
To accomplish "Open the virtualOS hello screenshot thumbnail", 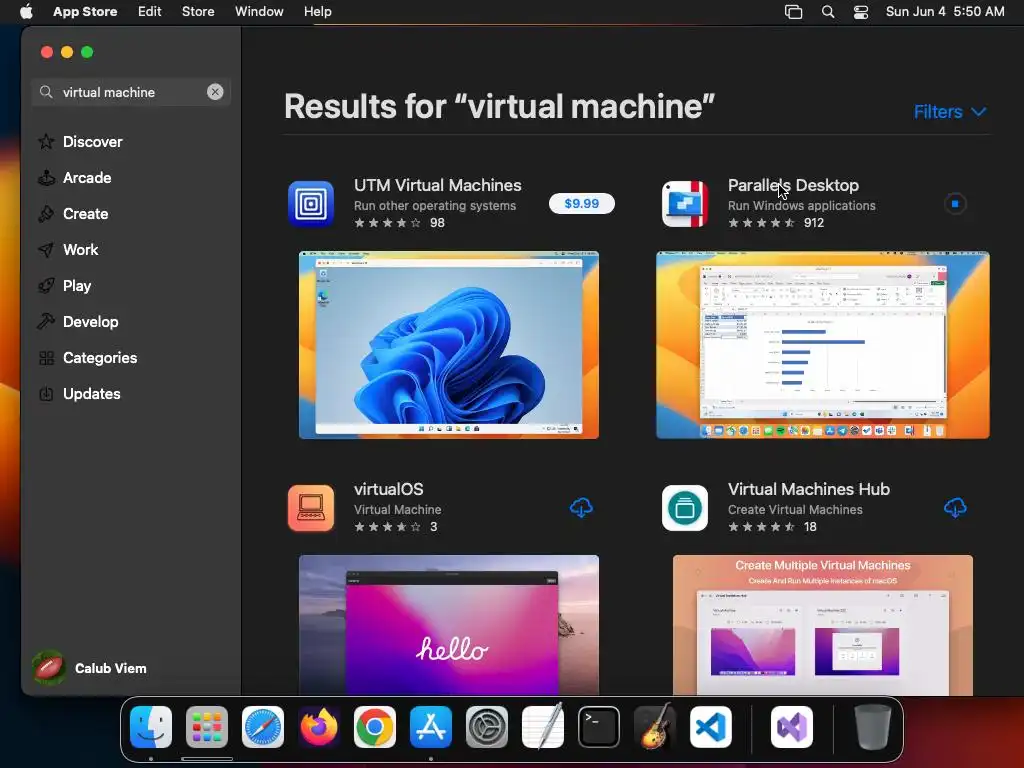I will (x=449, y=625).
